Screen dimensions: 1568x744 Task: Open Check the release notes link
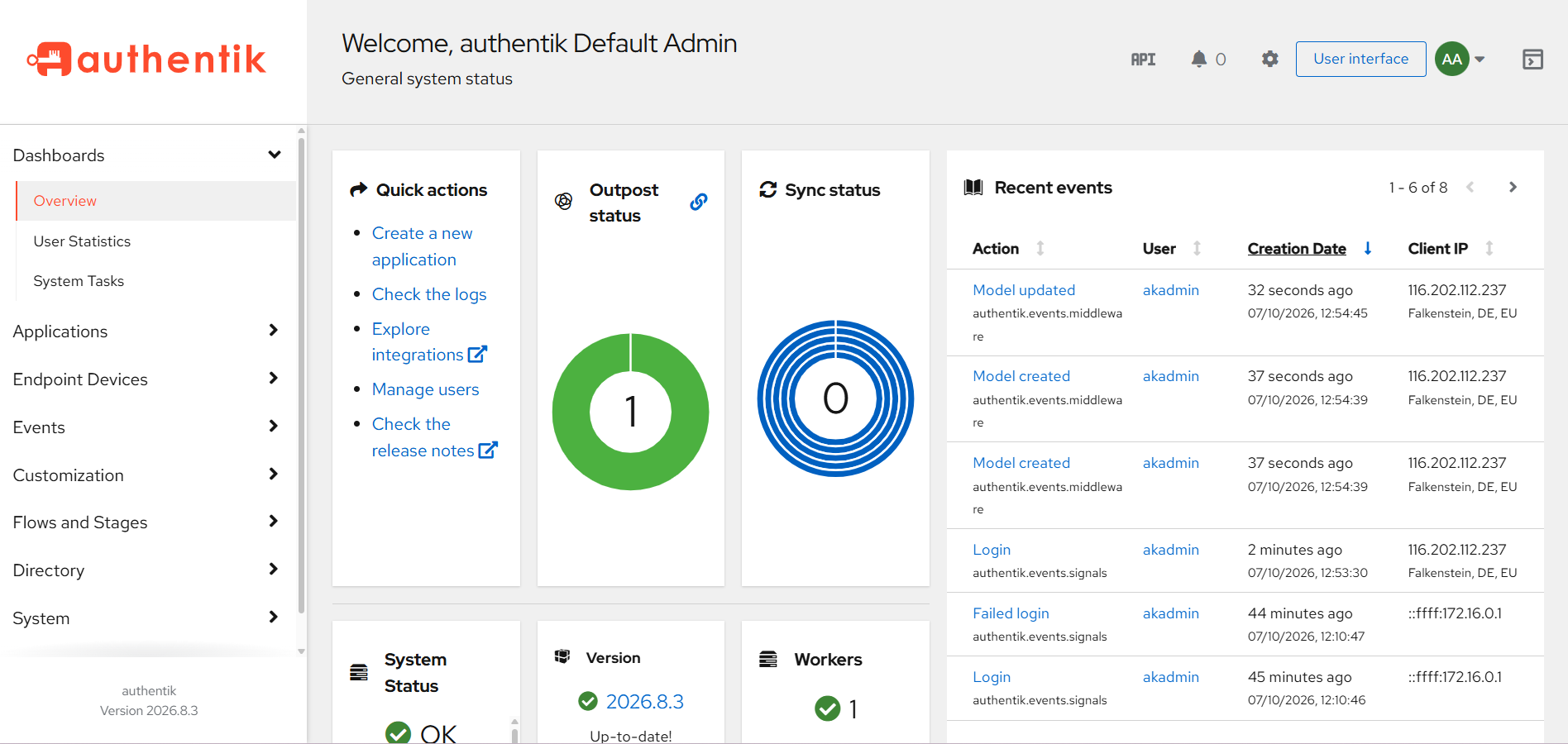click(x=434, y=437)
